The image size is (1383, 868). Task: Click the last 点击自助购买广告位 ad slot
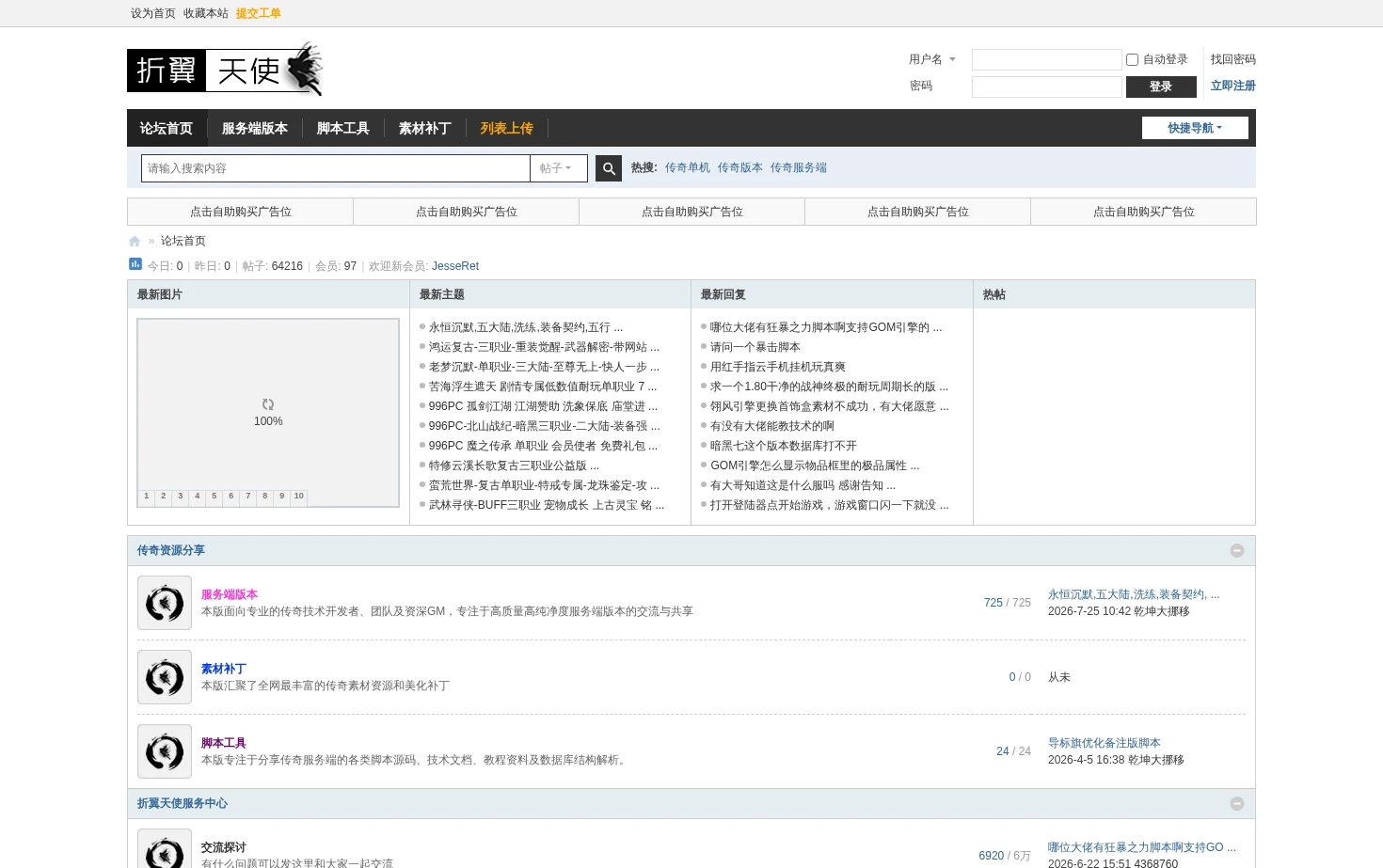click(x=1144, y=212)
